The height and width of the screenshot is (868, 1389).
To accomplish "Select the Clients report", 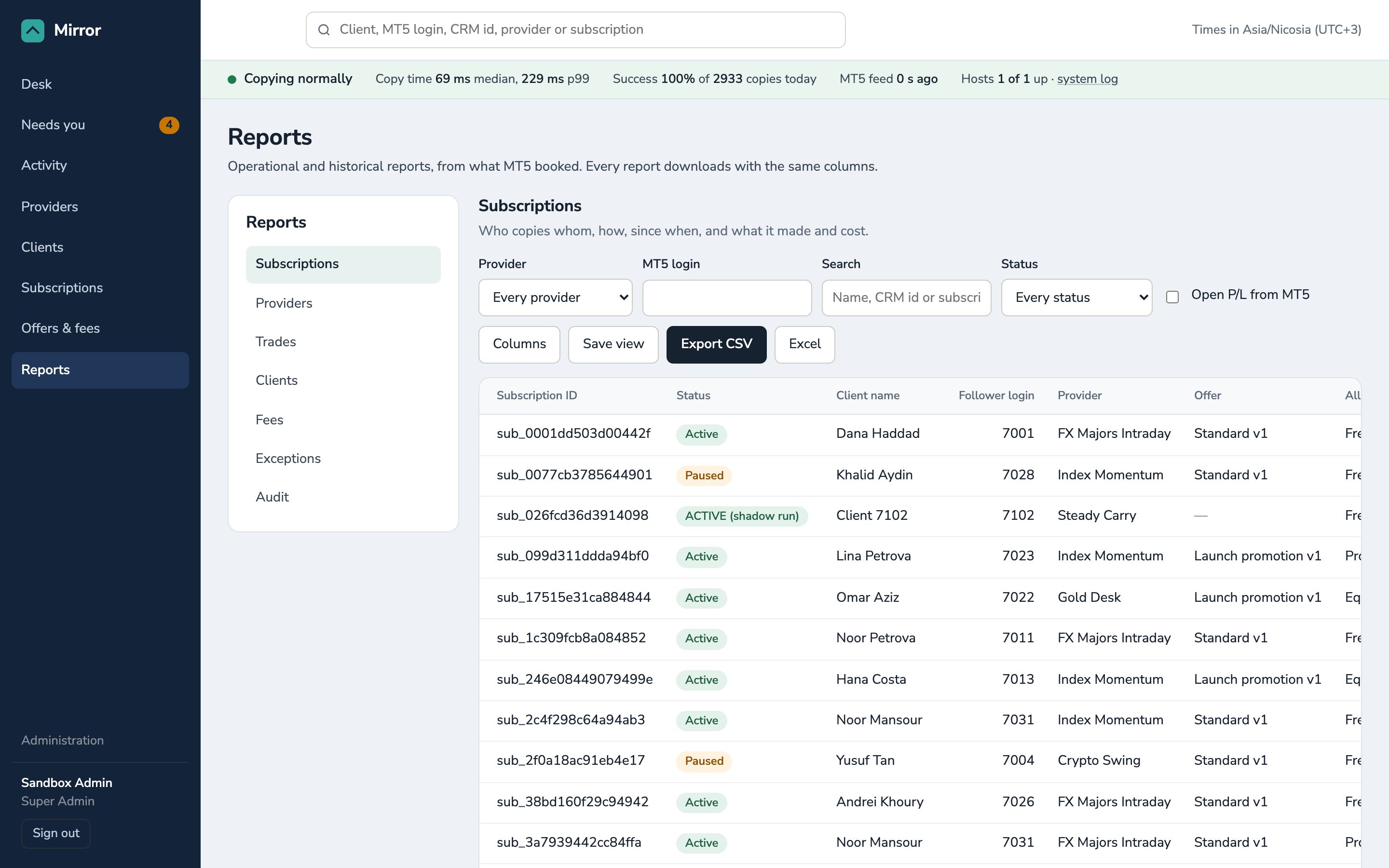I will point(342,380).
